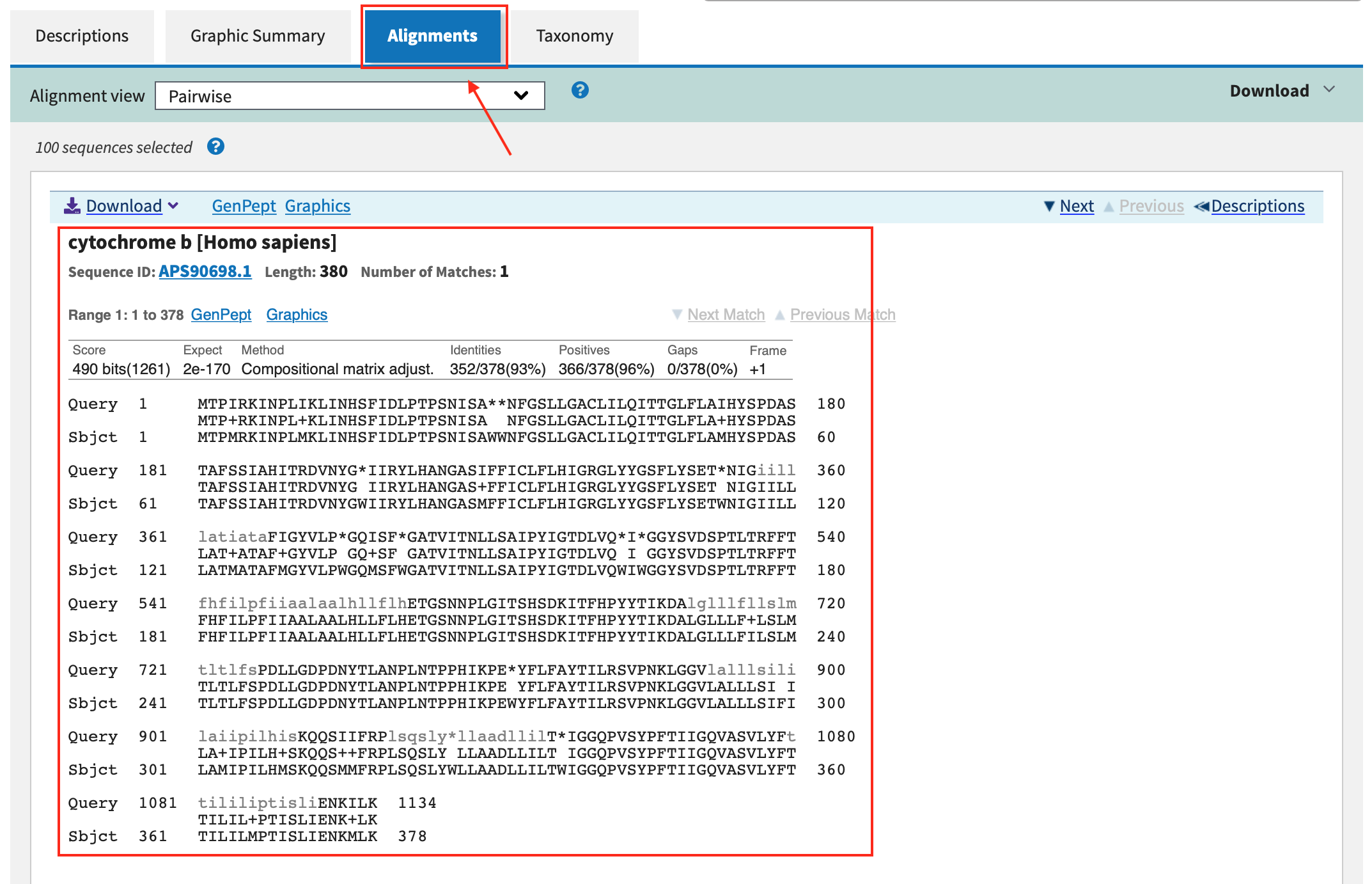Select the Descriptions tab
Viewport: 1372px width, 884px height.
pyautogui.click(x=81, y=36)
